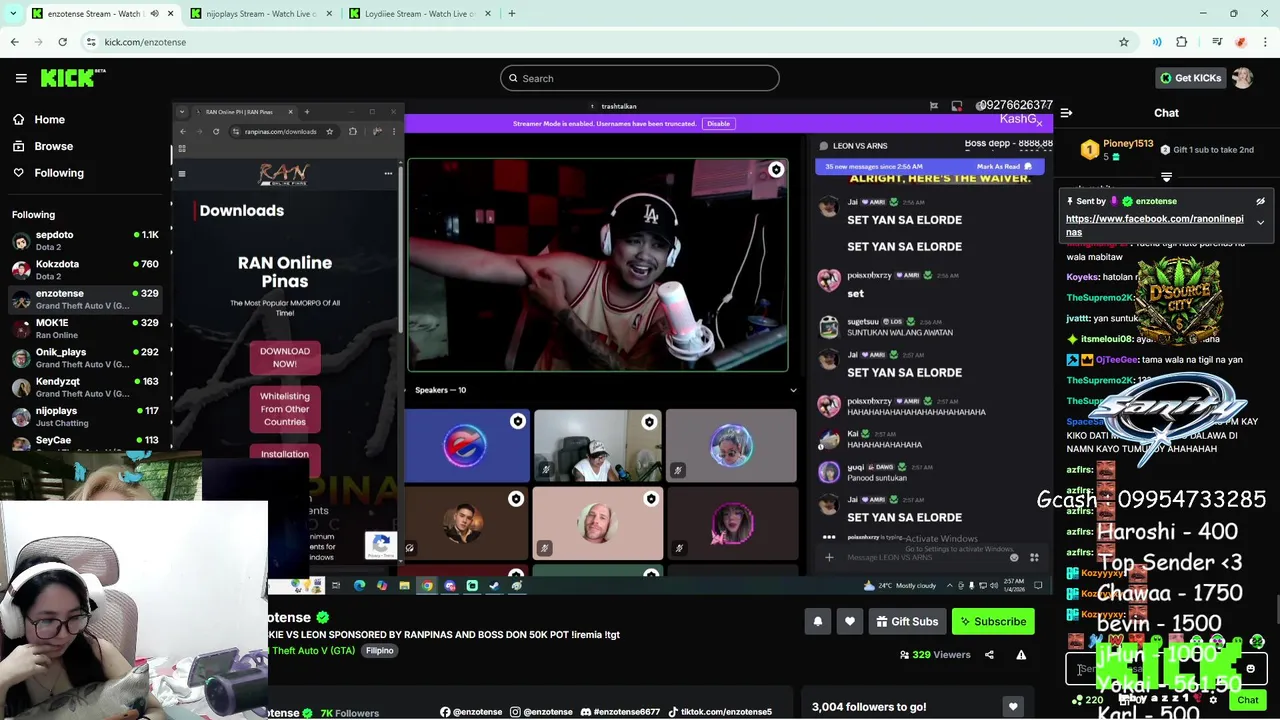Collapse Speakers section chevron in stream
Viewport: 1280px width, 720px height.
tap(793, 390)
